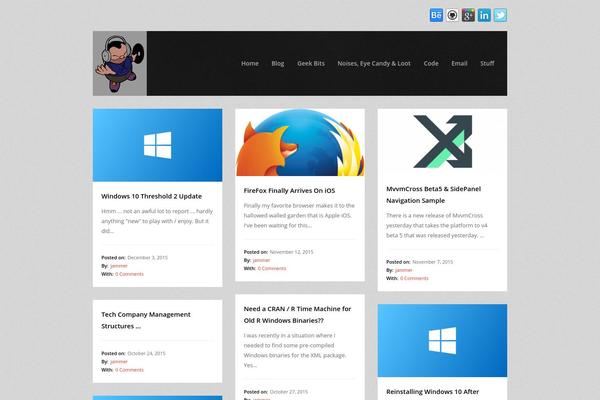Open Reinstalling Windows 10 After post title
Screen dimensions: 600x400
432,392
